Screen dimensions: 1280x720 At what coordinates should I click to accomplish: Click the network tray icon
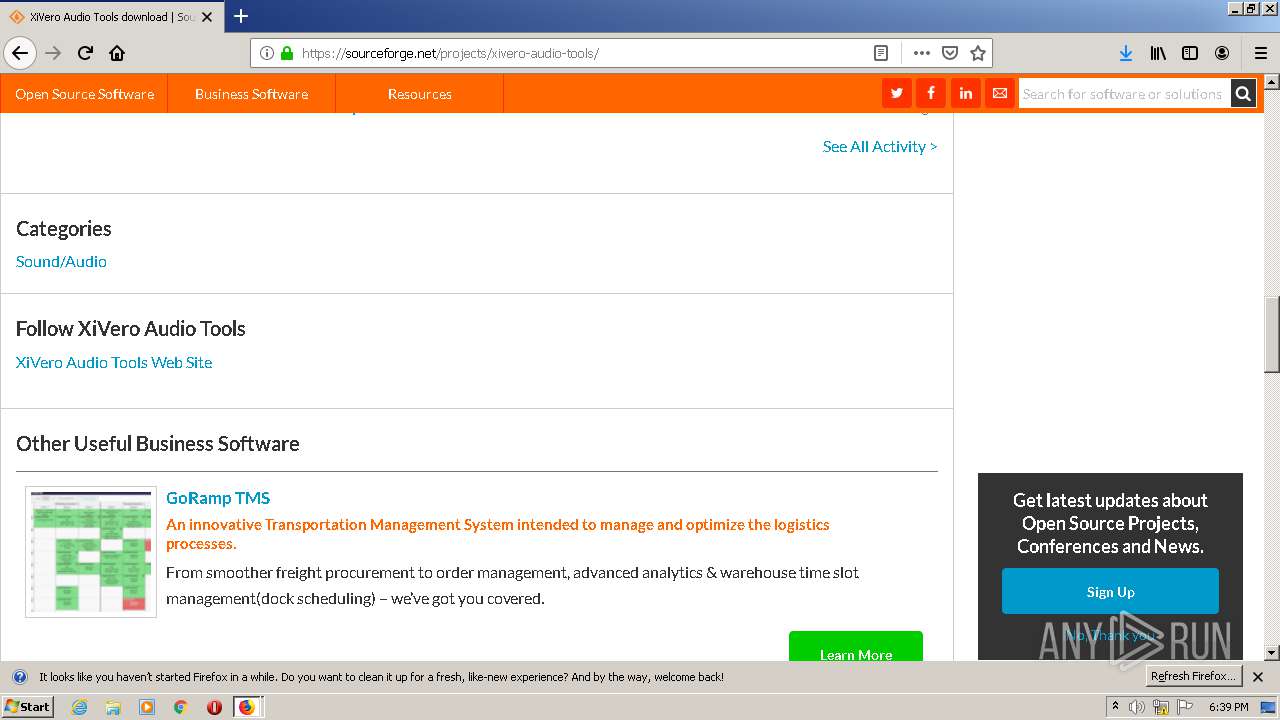point(1161,707)
